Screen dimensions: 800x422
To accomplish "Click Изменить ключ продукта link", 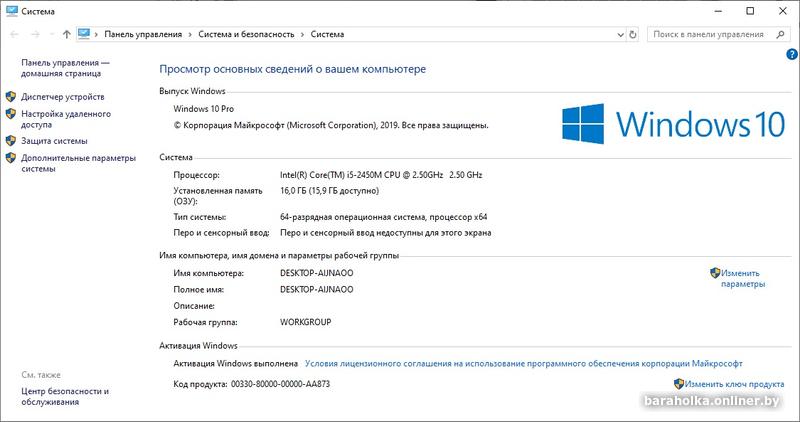I will click(x=734, y=384).
